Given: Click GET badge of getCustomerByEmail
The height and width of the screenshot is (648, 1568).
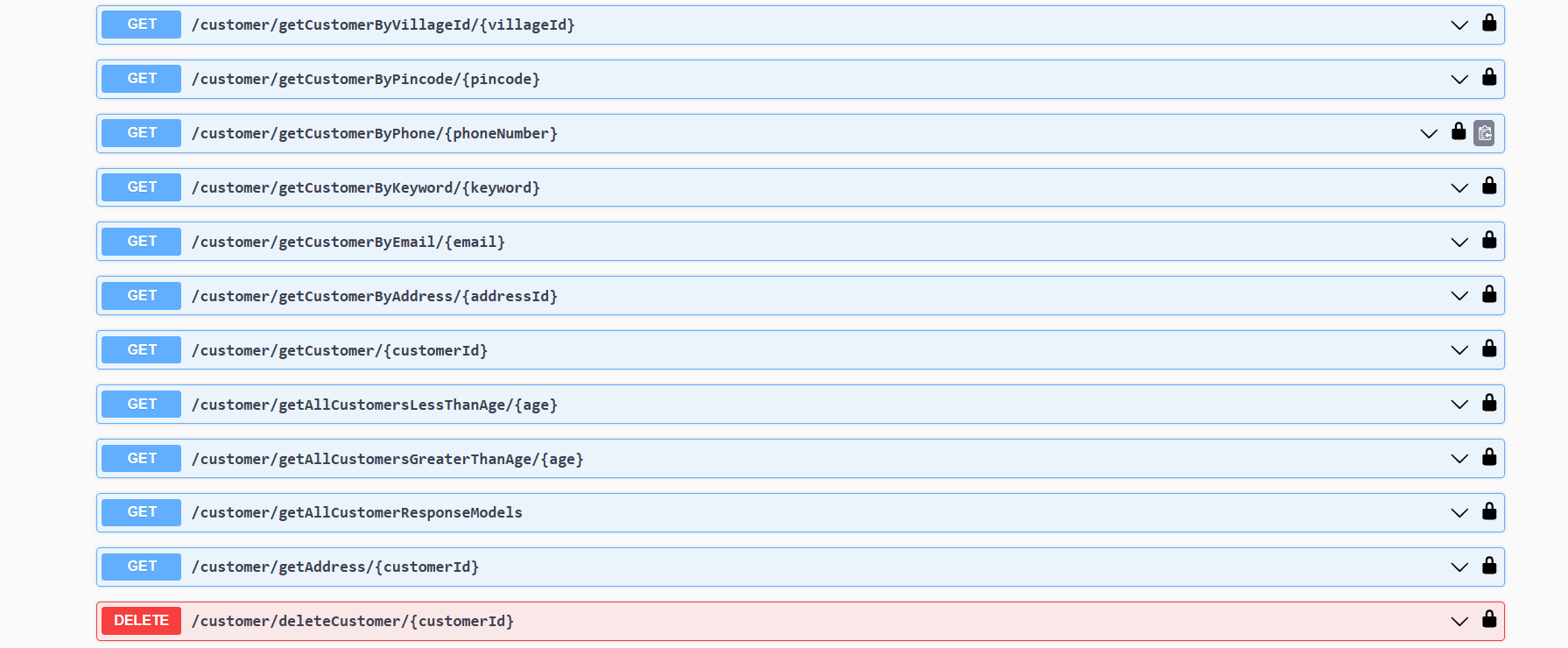Looking at the screenshot, I should [x=141, y=242].
